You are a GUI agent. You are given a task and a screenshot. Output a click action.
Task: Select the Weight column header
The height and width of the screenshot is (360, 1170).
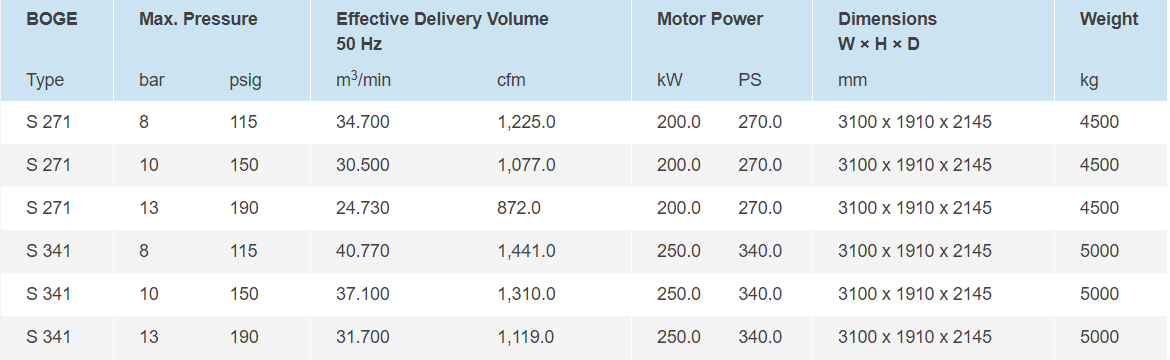point(1109,19)
